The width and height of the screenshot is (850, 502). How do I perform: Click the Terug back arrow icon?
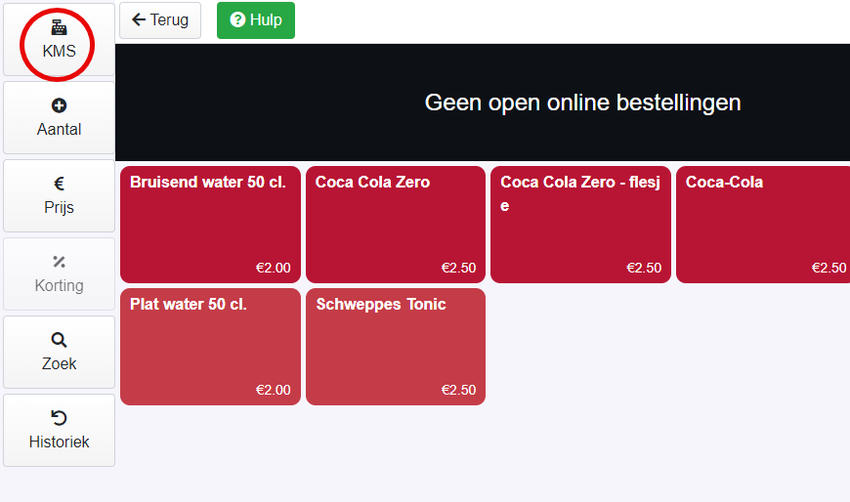pyautogui.click(x=139, y=20)
